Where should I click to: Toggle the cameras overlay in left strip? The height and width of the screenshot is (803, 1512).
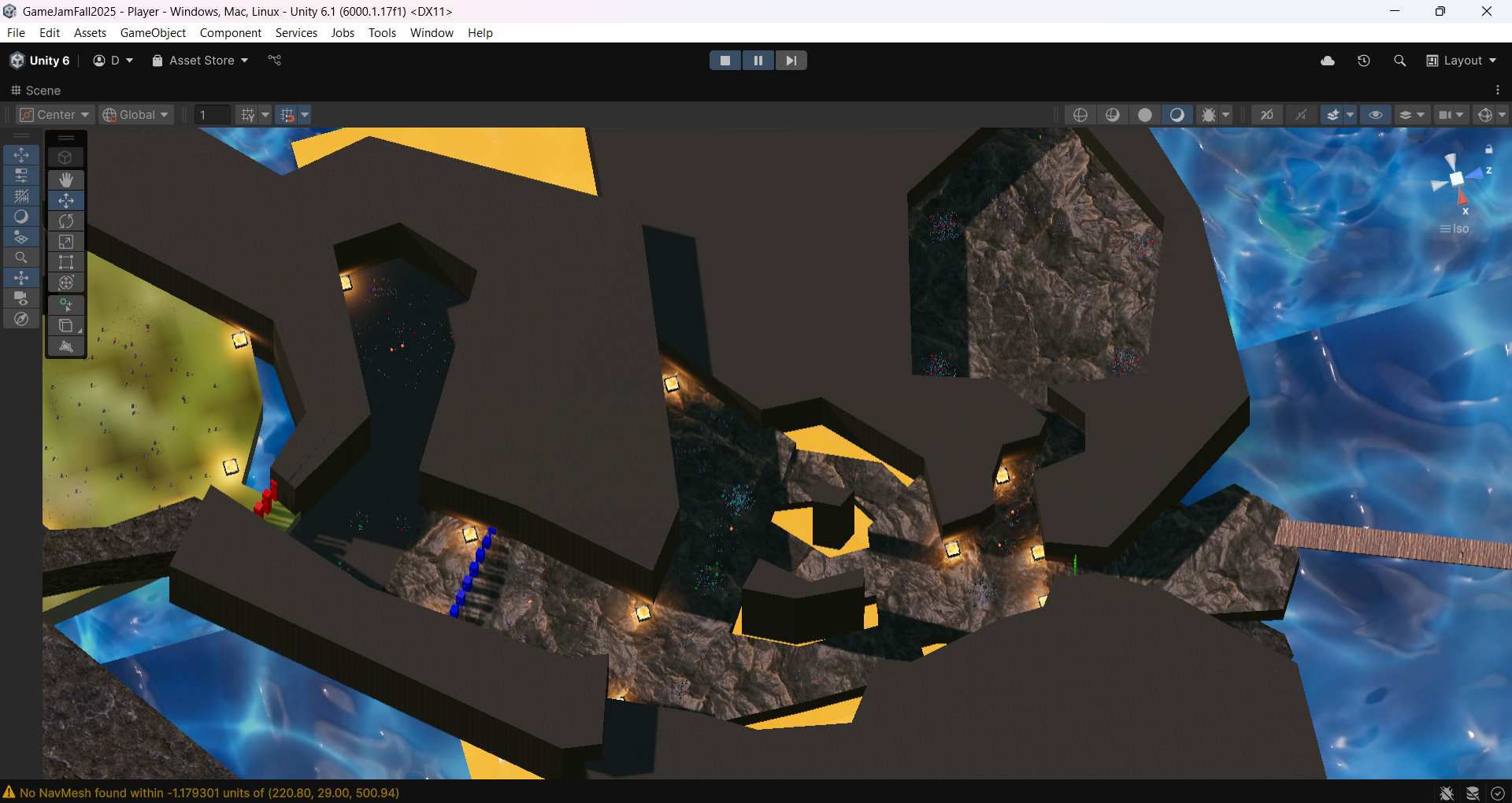point(21,298)
